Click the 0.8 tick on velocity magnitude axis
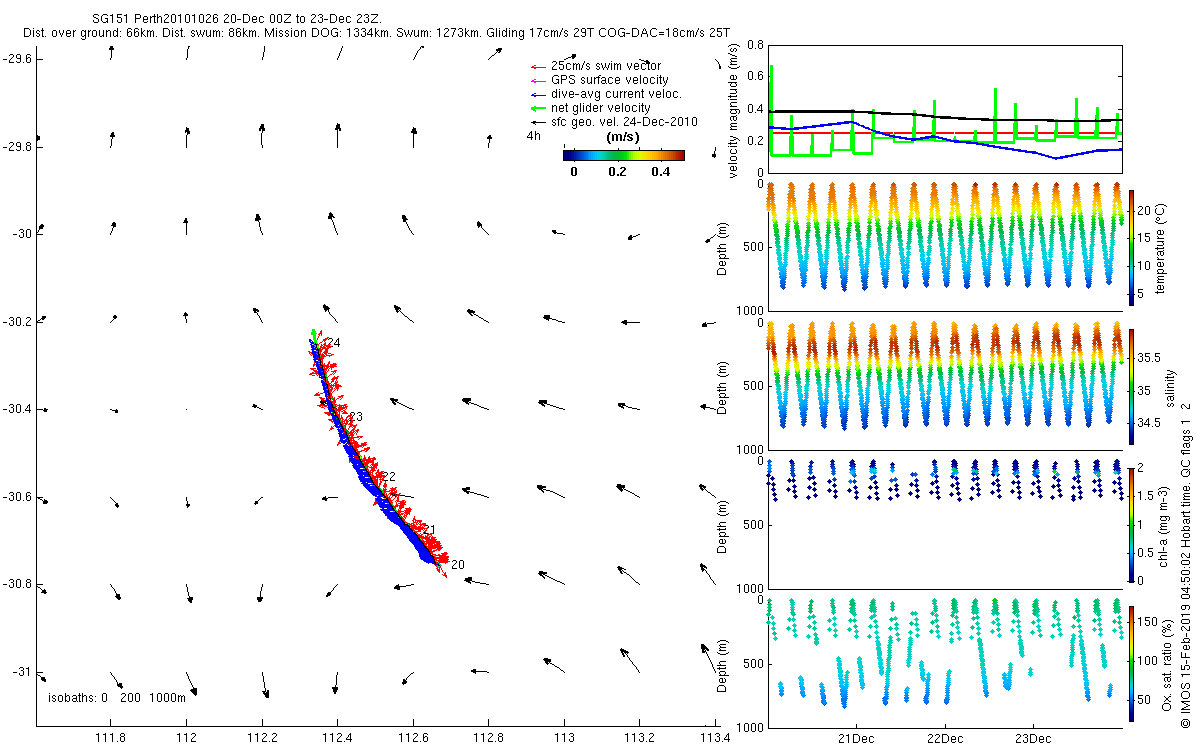 pyautogui.click(x=755, y=46)
